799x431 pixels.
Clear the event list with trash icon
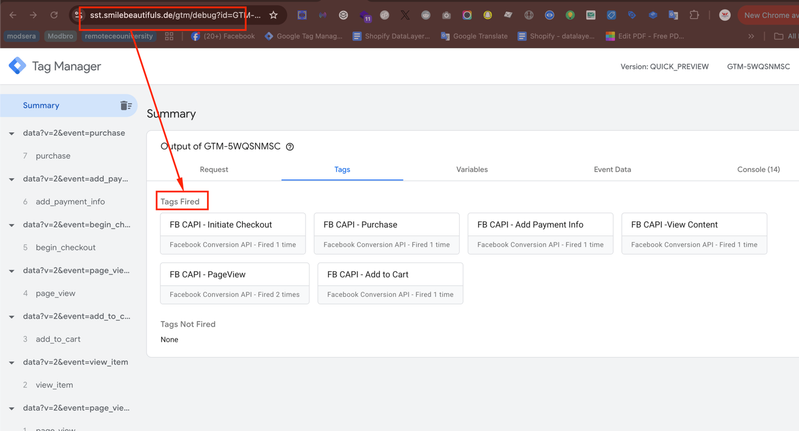(x=125, y=105)
